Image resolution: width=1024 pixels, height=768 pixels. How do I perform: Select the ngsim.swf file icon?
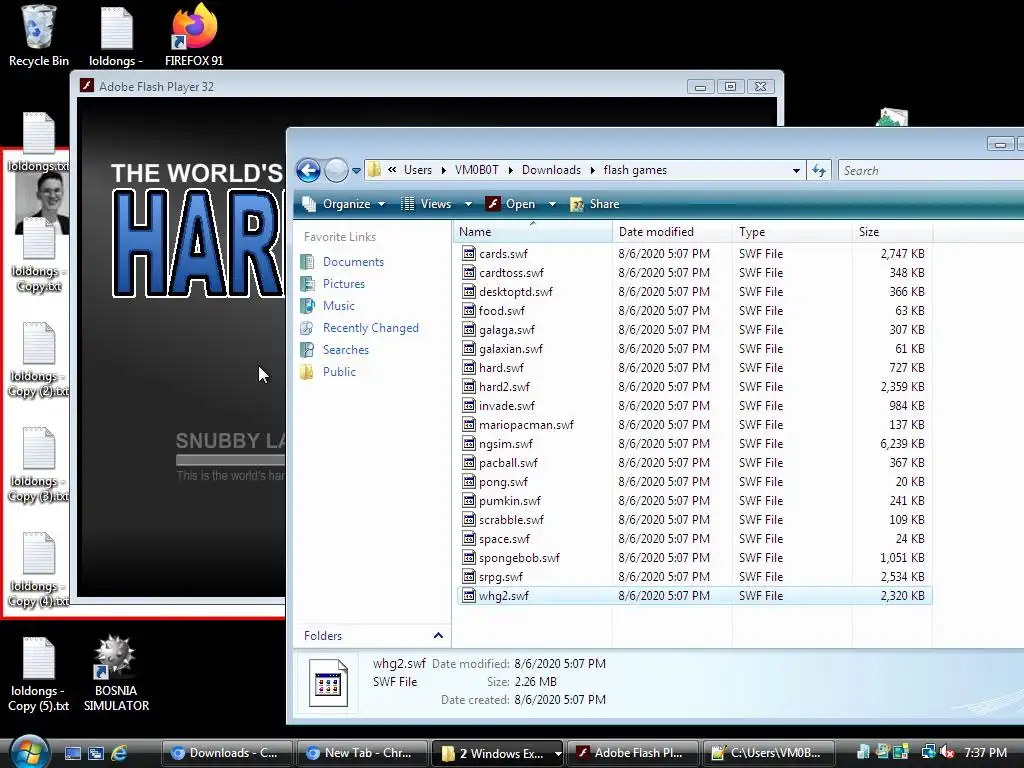(x=468, y=443)
